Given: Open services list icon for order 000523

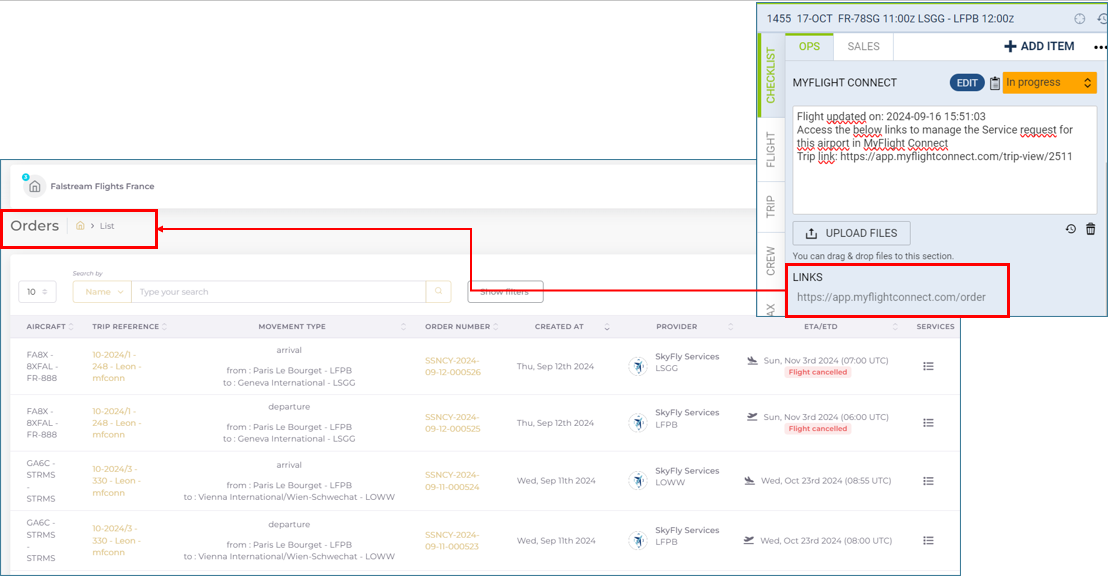Looking at the screenshot, I should tap(928, 540).
